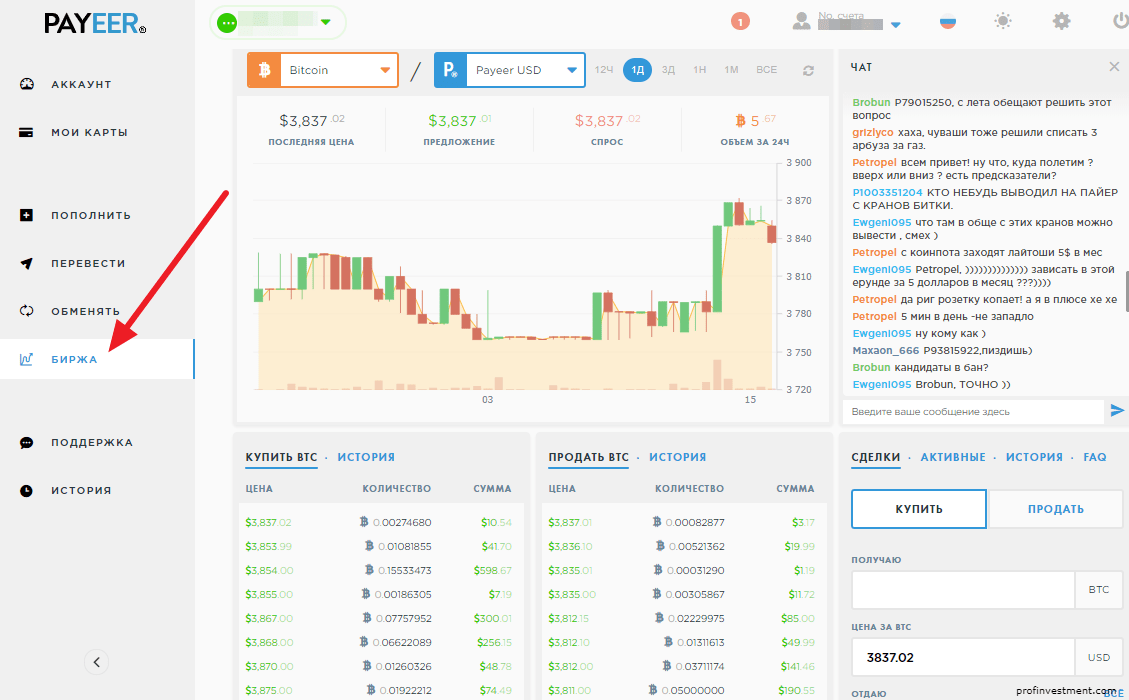Viewport: 1129px width, 700px height.
Task: Click the PAYEER logo
Action: [x=95, y=24]
